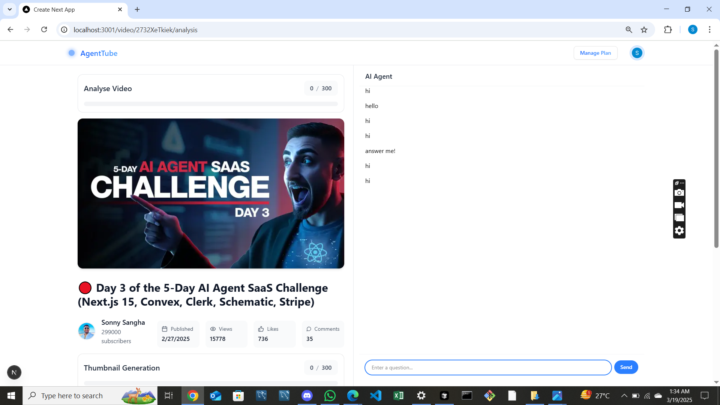Reload the page with the refresh icon
This screenshot has height=405, width=720.
[x=44, y=29]
